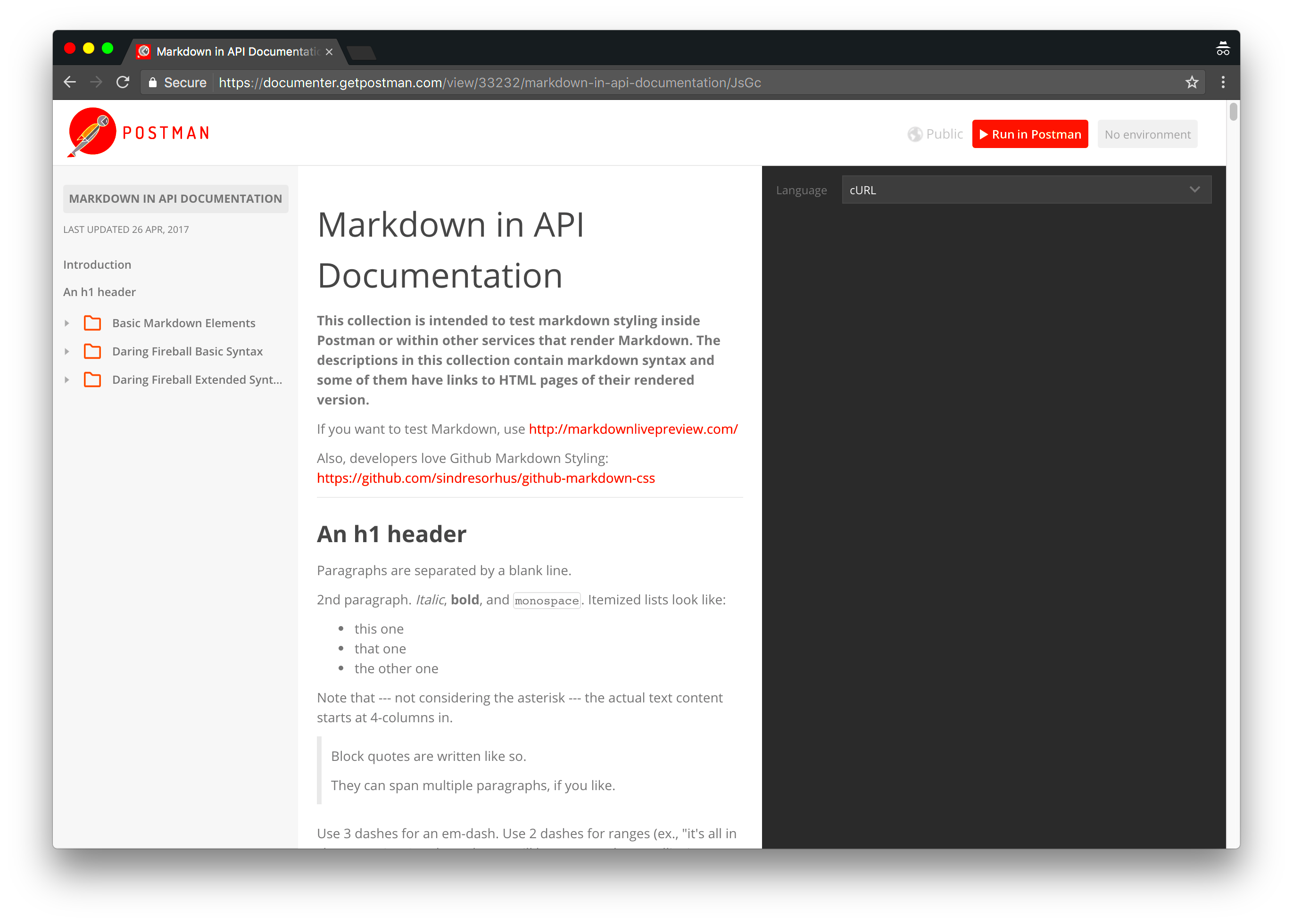Click the monospace code text

tap(547, 600)
